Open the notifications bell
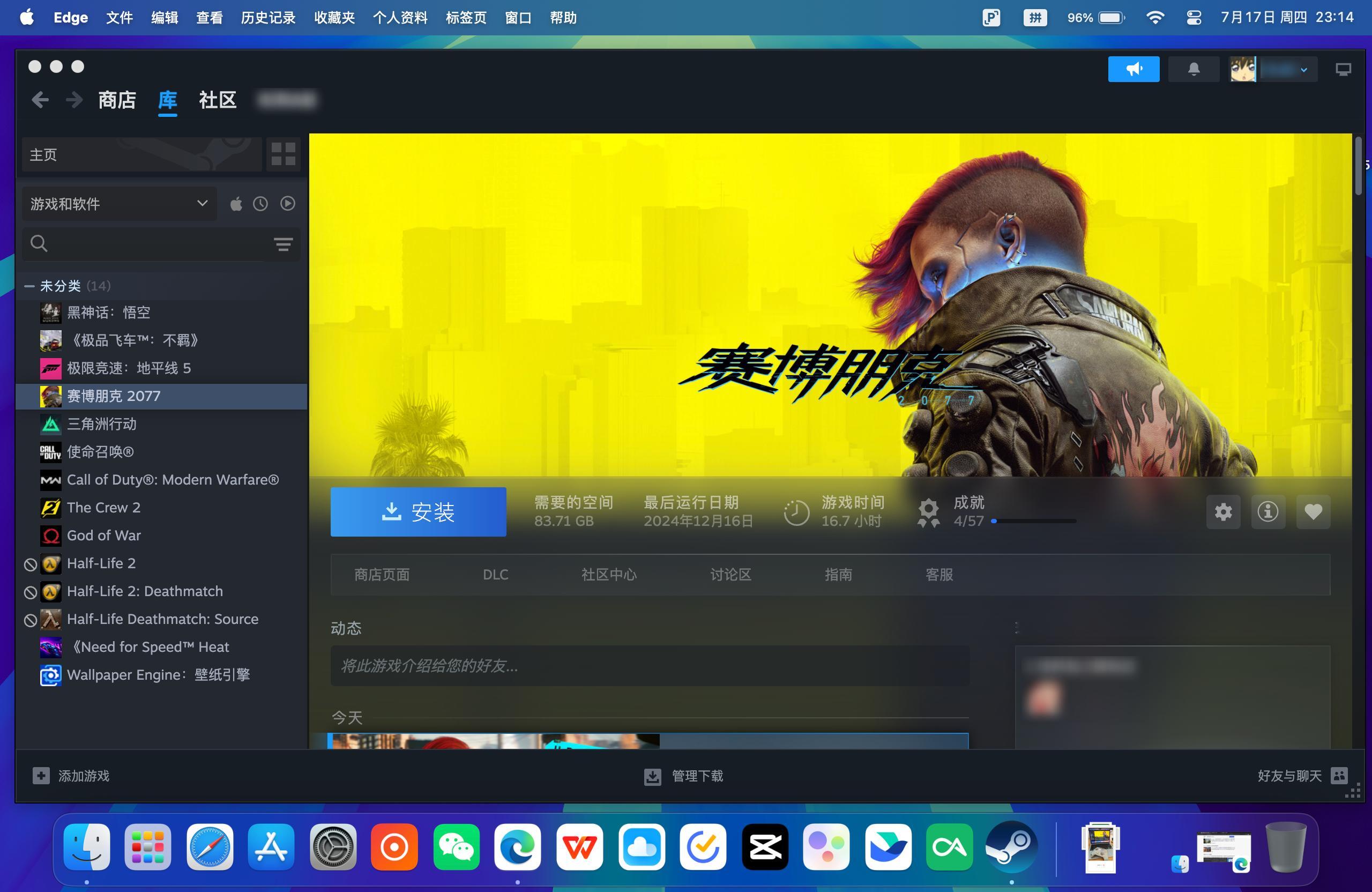 click(x=1194, y=69)
